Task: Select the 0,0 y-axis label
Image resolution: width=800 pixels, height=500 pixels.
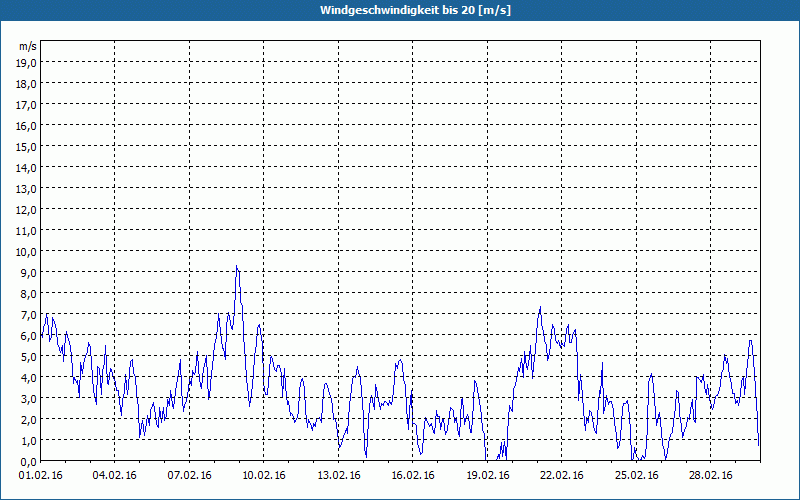Action: pyautogui.click(x=27, y=461)
